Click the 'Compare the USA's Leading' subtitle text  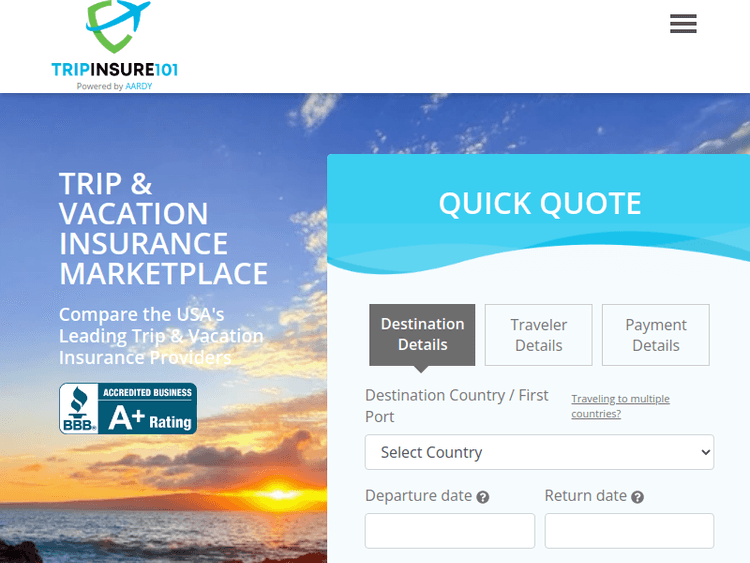(161, 336)
